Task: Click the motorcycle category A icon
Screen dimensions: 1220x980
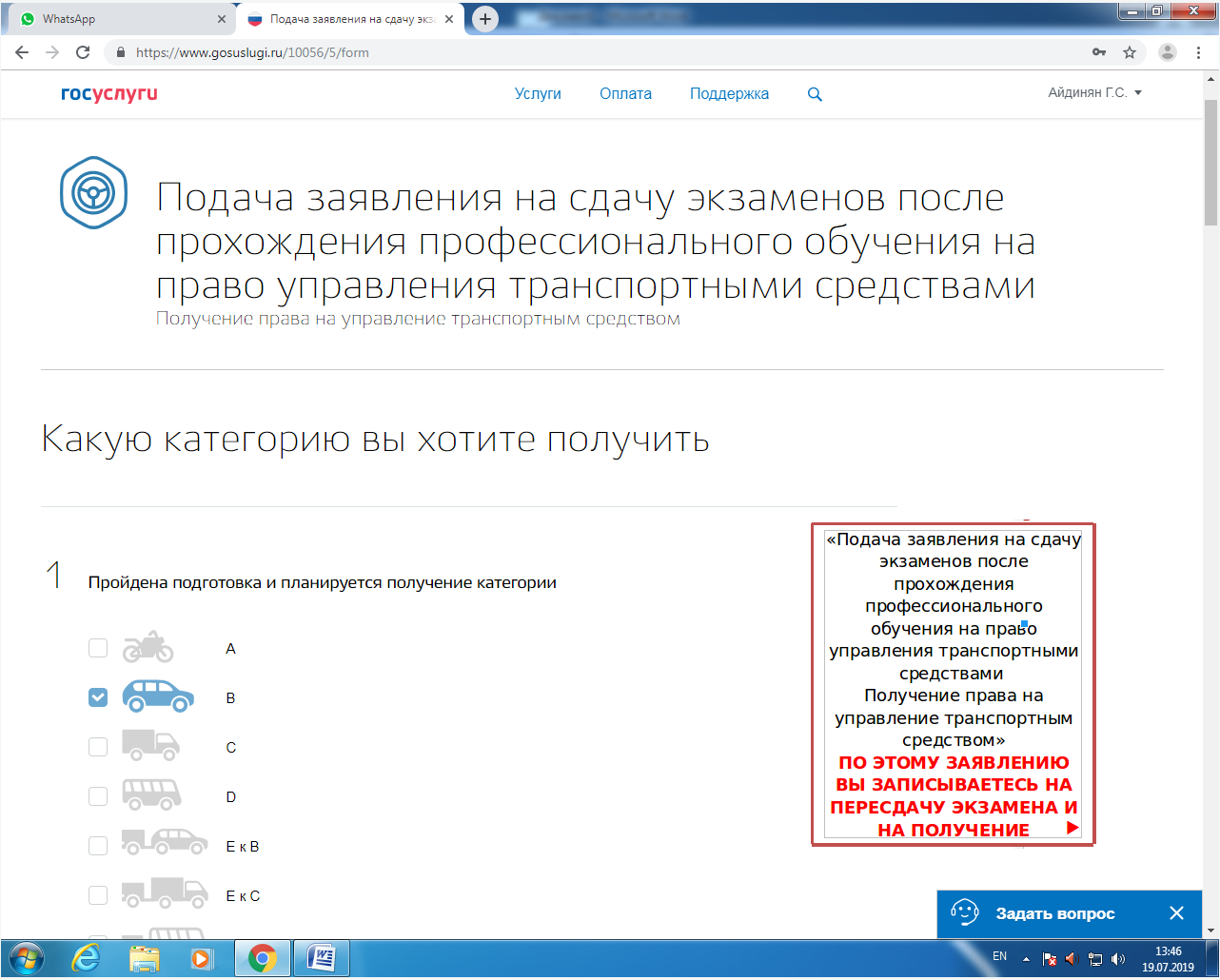Action: (148, 648)
